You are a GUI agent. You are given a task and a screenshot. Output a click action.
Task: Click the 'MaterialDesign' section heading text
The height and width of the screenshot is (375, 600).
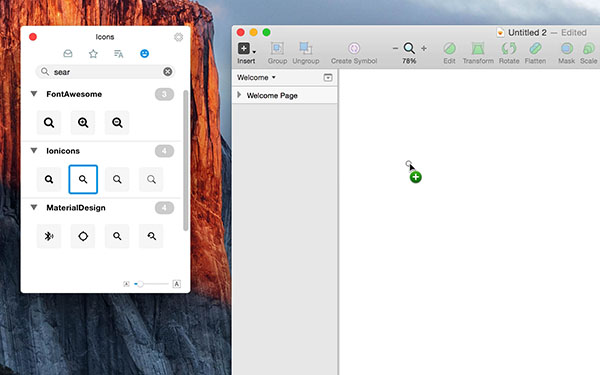click(x=76, y=208)
